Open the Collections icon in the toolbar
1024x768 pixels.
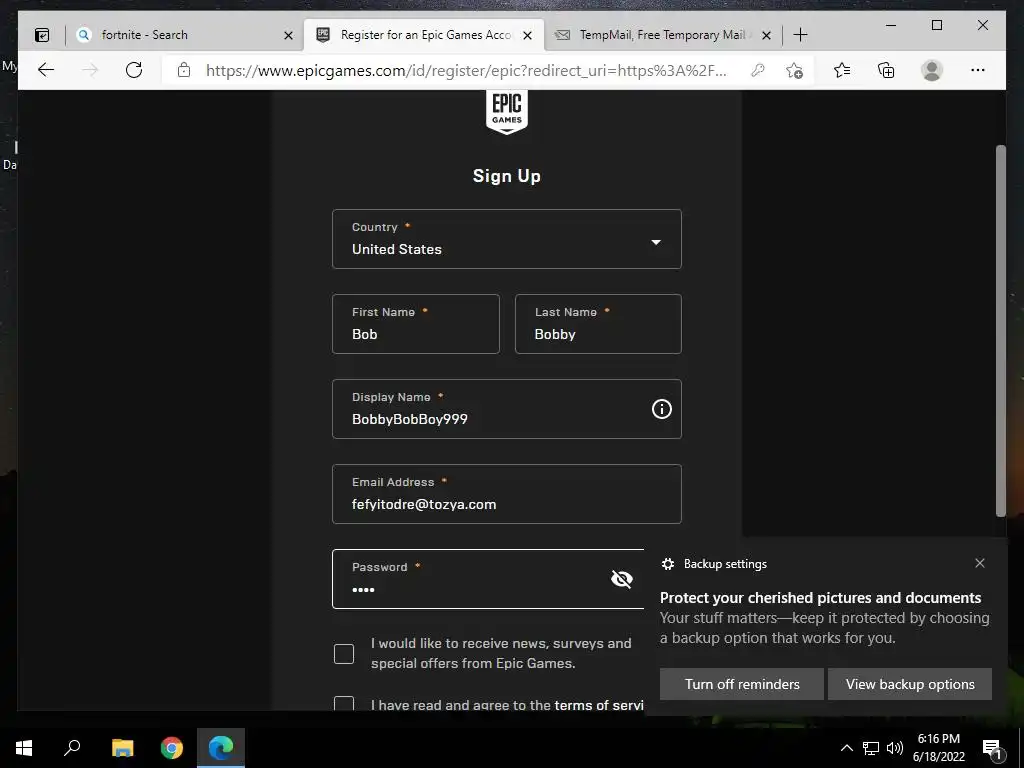pos(886,70)
